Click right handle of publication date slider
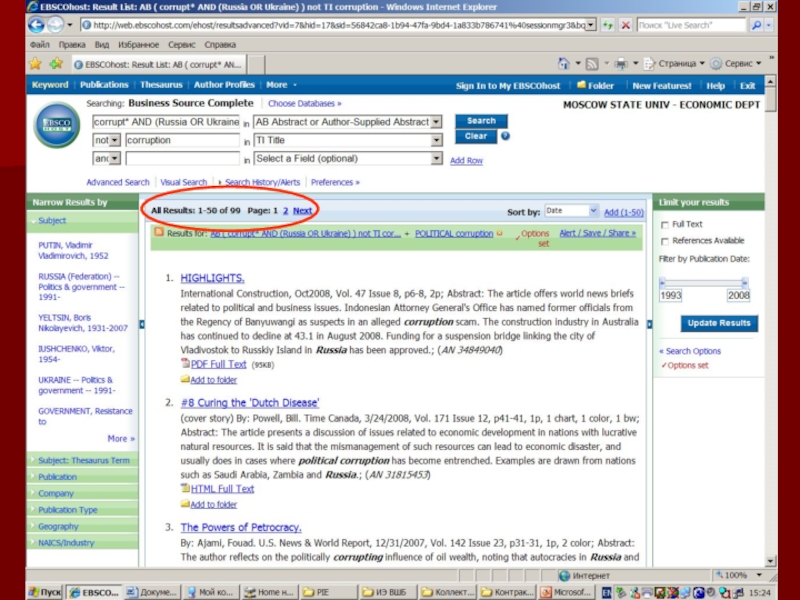Viewport: 800px width, 600px height. click(744, 282)
